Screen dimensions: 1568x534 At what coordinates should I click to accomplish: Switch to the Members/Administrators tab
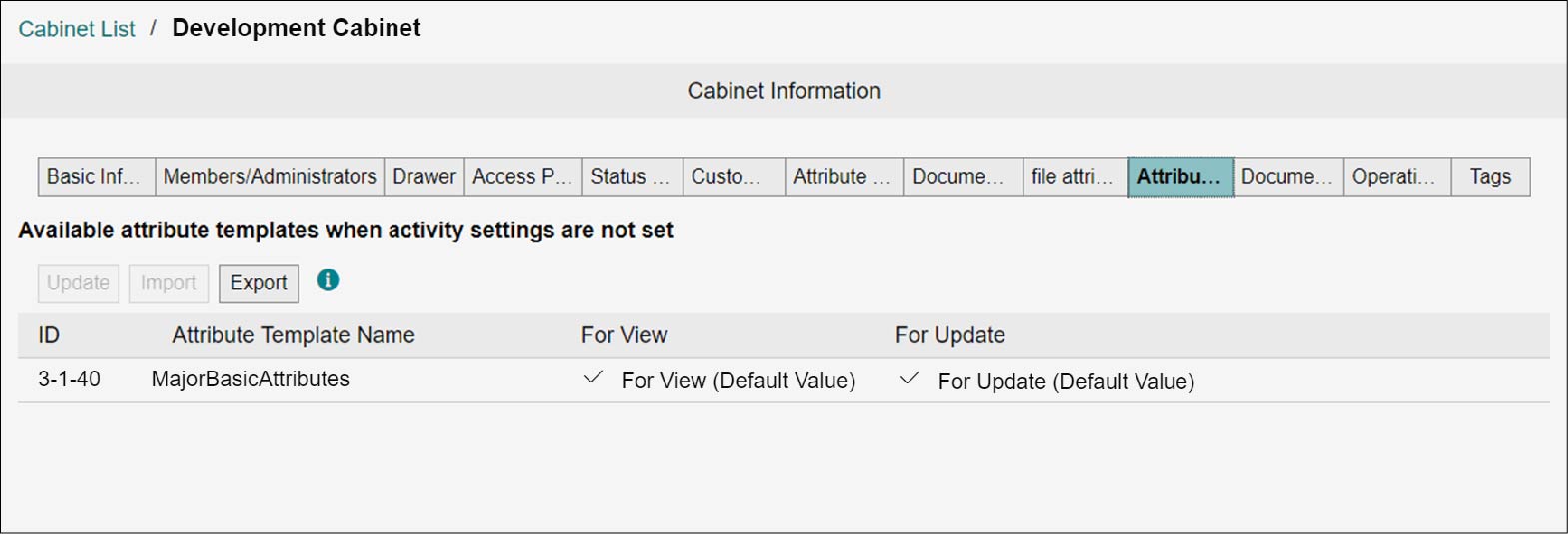(x=270, y=177)
